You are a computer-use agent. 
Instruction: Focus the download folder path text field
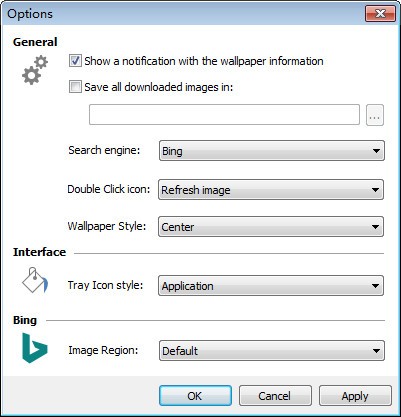pos(224,115)
